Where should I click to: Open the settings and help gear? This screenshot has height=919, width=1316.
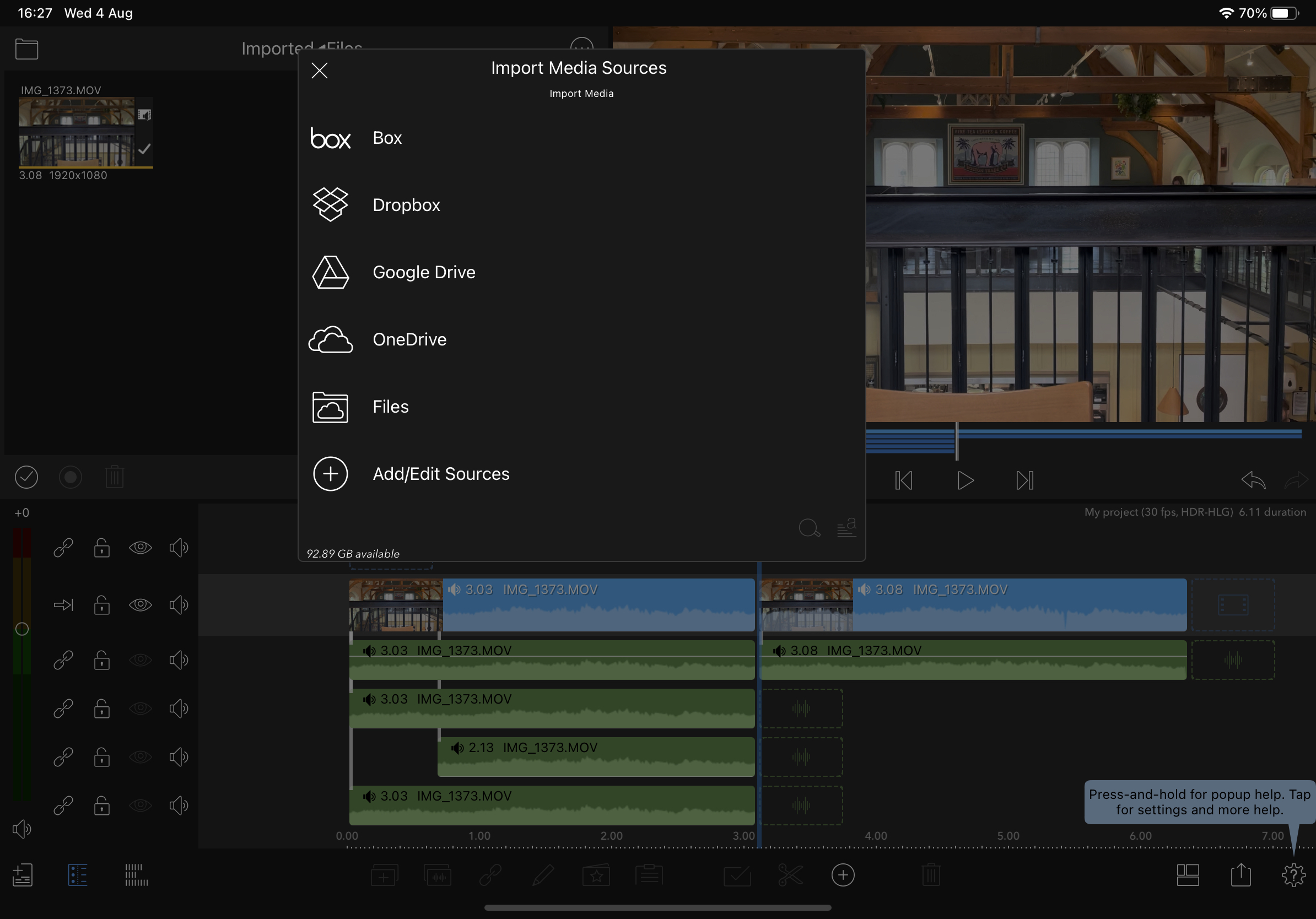point(1293,875)
